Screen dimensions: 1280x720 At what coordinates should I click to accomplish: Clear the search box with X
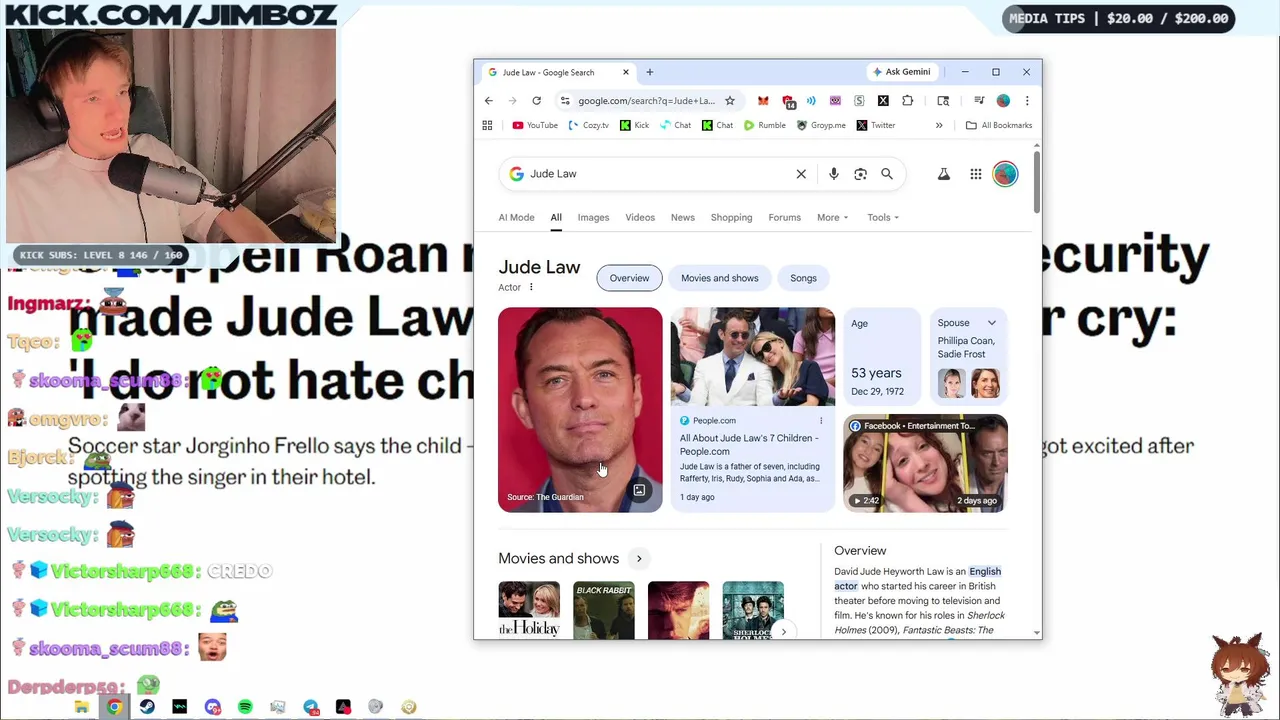801,174
